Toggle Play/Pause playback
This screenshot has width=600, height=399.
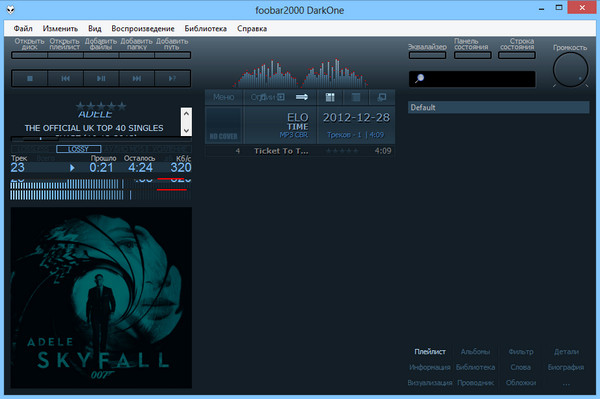(101, 78)
